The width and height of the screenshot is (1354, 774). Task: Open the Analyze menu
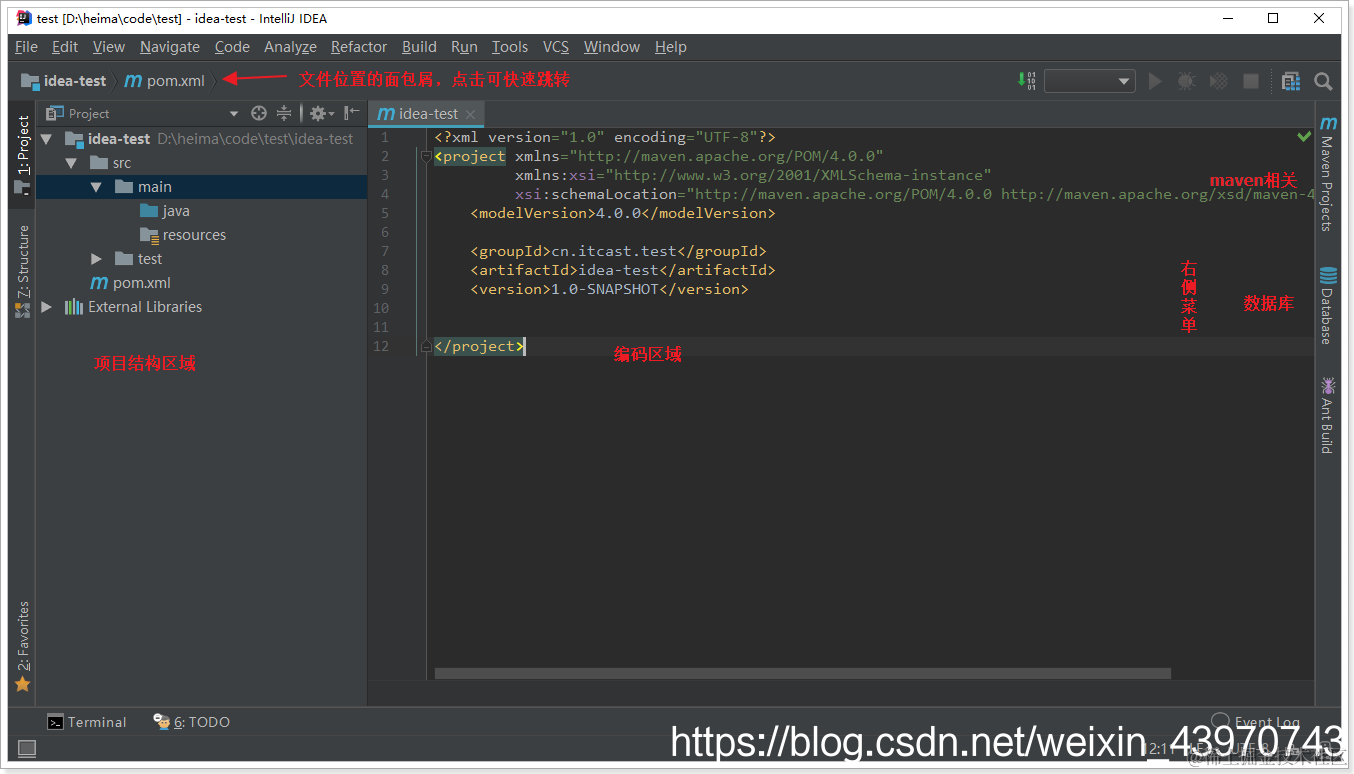click(x=290, y=47)
